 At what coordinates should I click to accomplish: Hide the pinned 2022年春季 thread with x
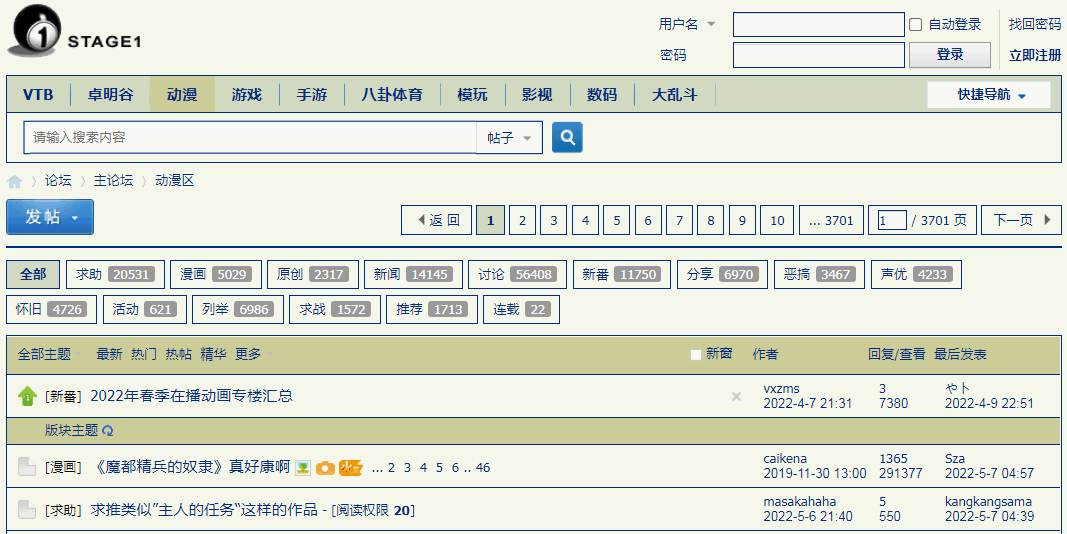click(x=736, y=397)
